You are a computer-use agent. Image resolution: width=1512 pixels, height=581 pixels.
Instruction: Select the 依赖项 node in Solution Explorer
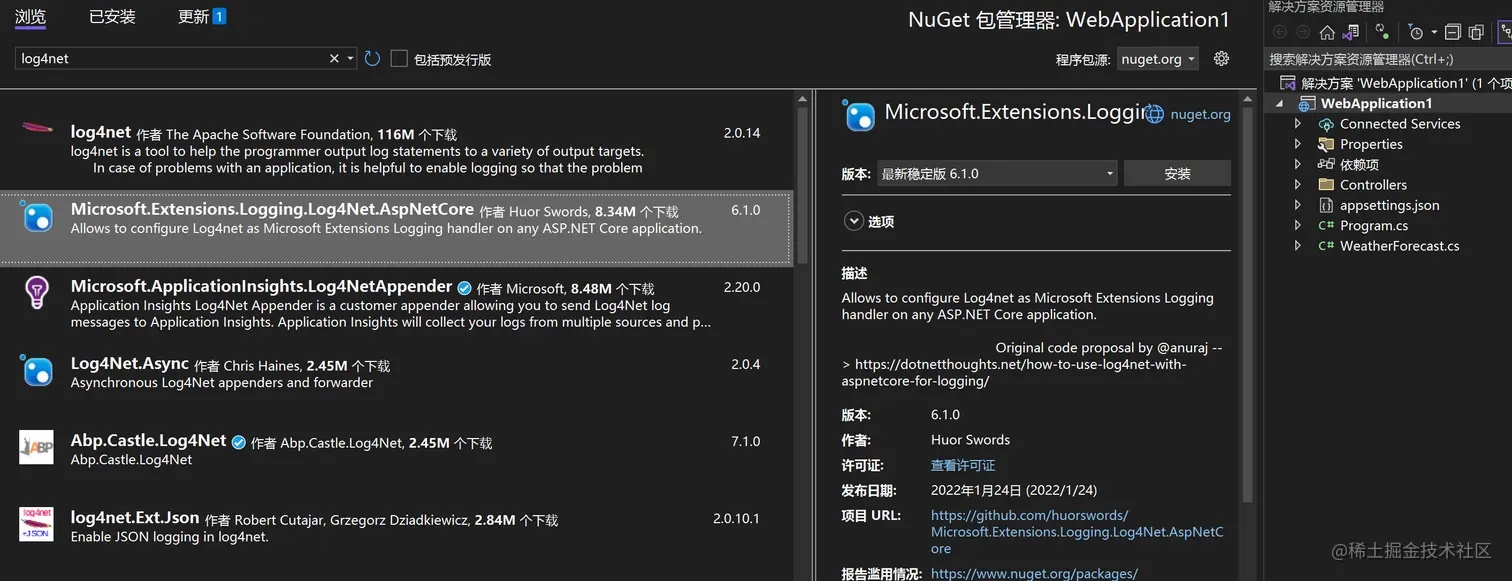tap(1359, 164)
